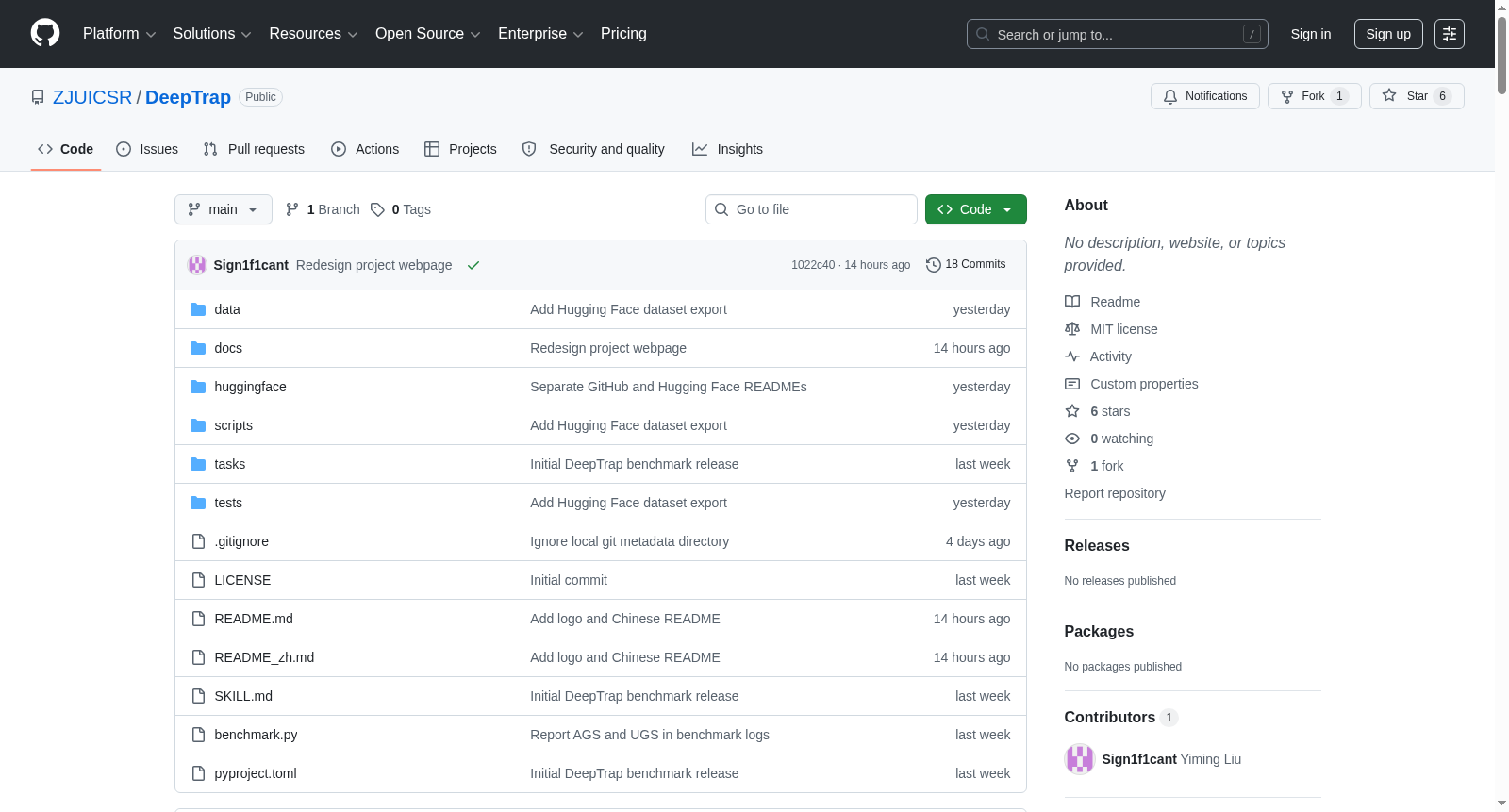The width and height of the screenshot is (1509, 812).
Task: Click the pulse icon next to Activity
Action: [x=1072, y=356]
